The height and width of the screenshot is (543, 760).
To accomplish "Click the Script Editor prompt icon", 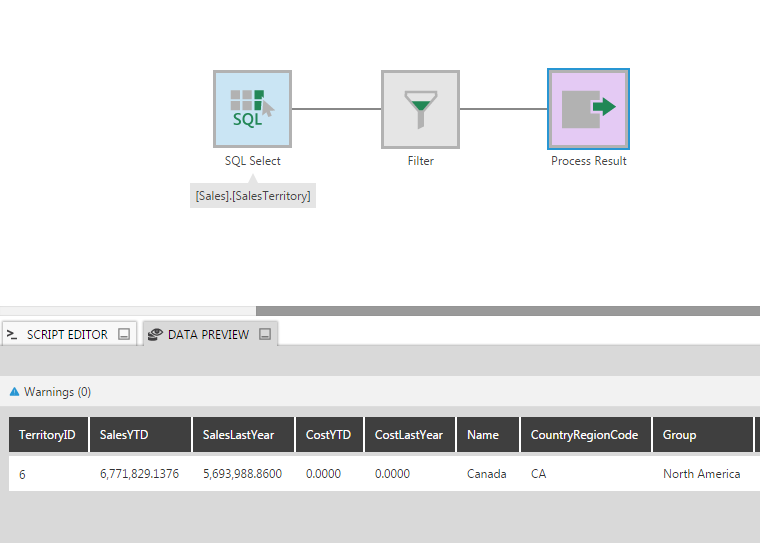I will (12, 335).
